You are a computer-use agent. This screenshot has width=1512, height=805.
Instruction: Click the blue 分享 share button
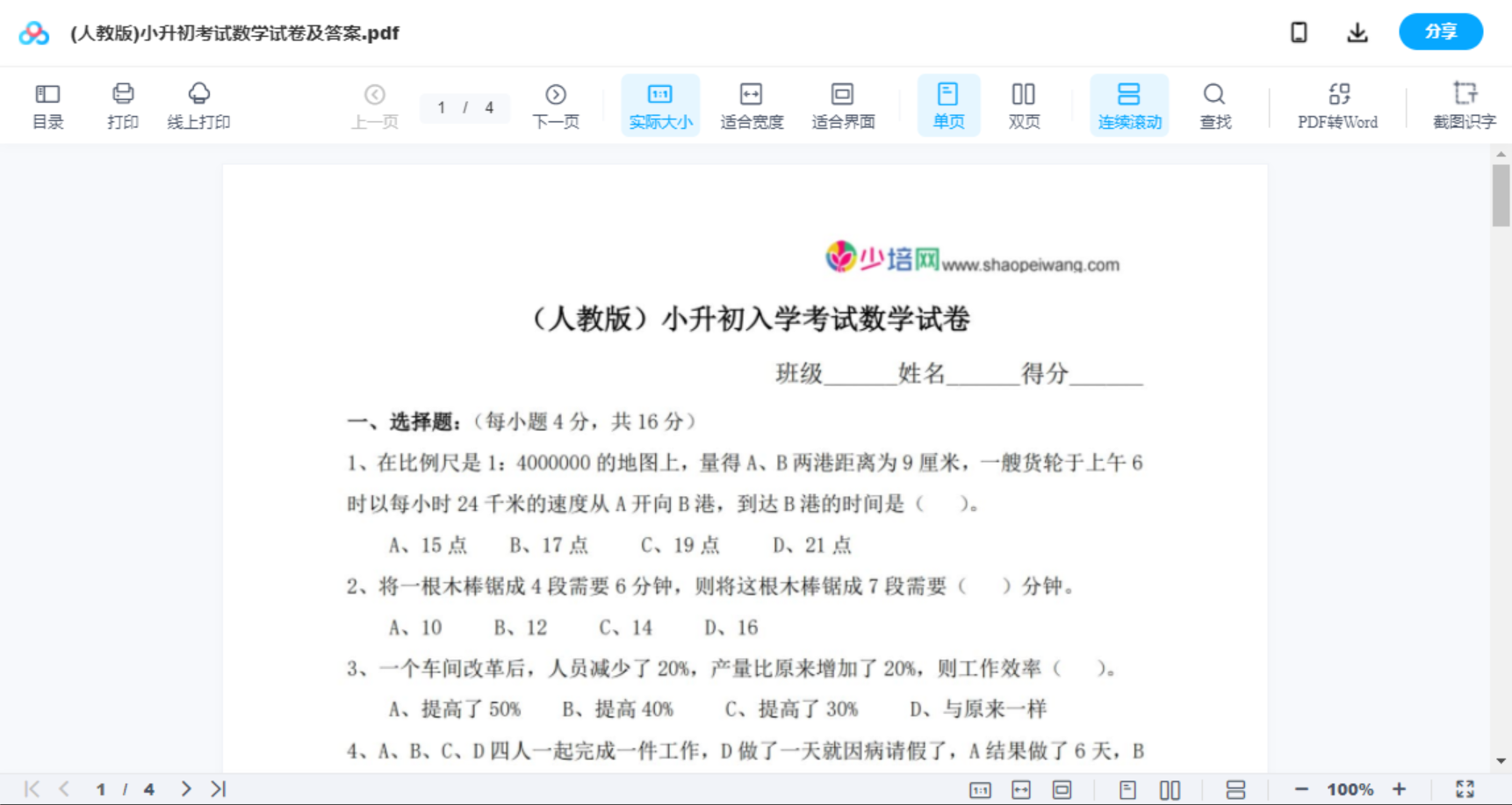pos(1440,32)
